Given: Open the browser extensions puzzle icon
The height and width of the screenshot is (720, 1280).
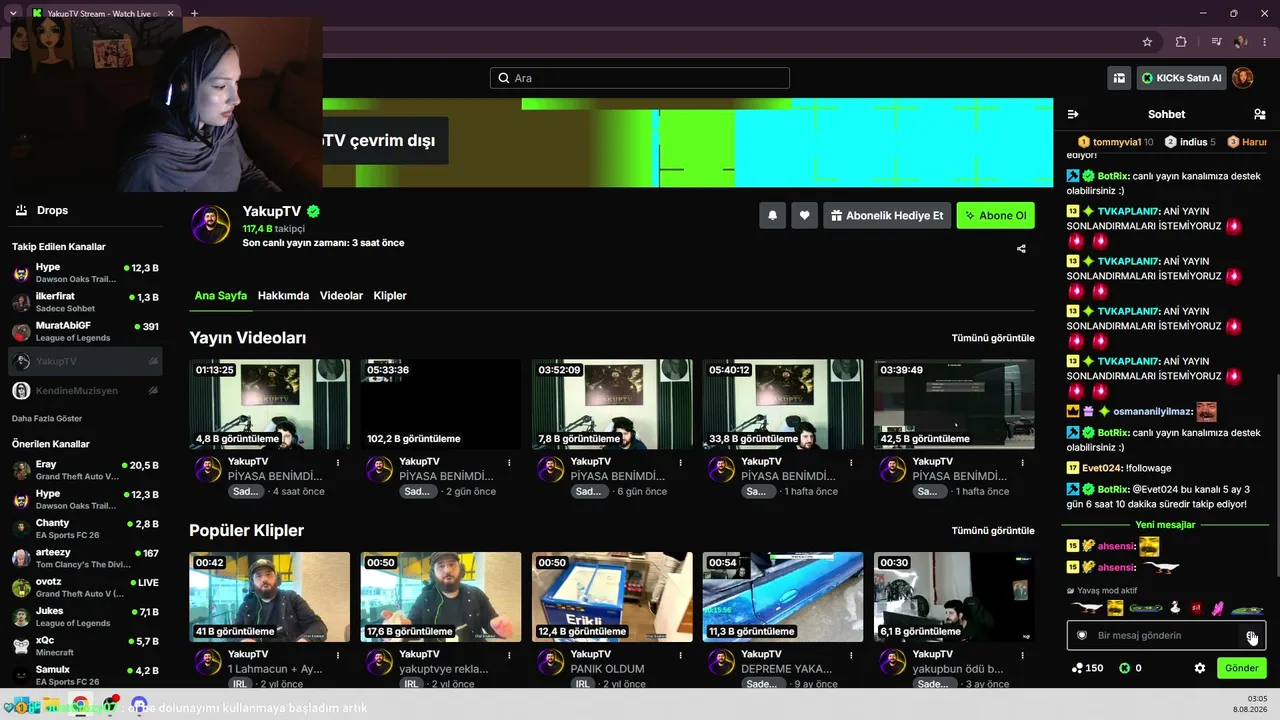Looking at the screenshot, I should point(1181,42).
